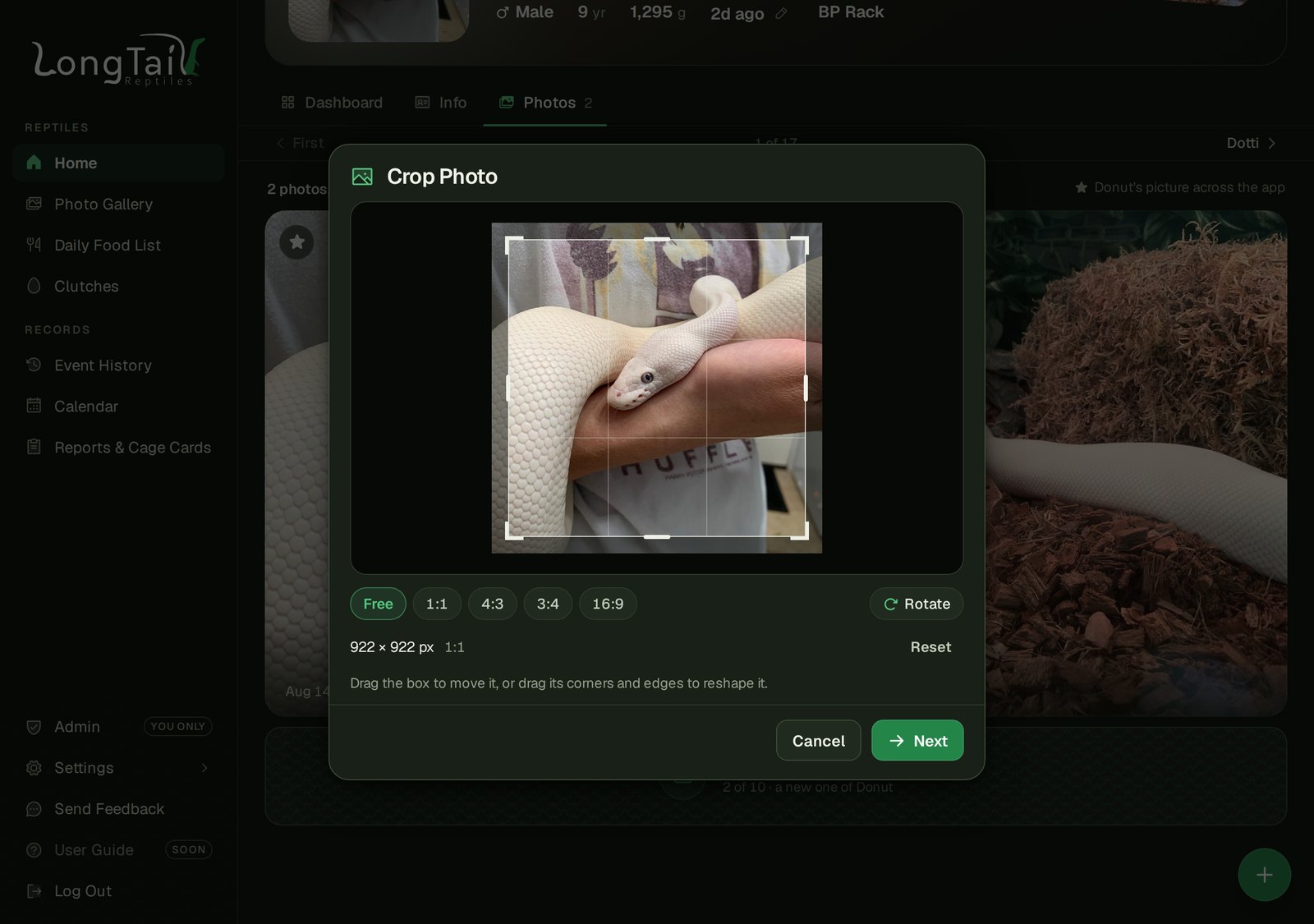Click the Calendar icon in sidebar

pos(34,406)
